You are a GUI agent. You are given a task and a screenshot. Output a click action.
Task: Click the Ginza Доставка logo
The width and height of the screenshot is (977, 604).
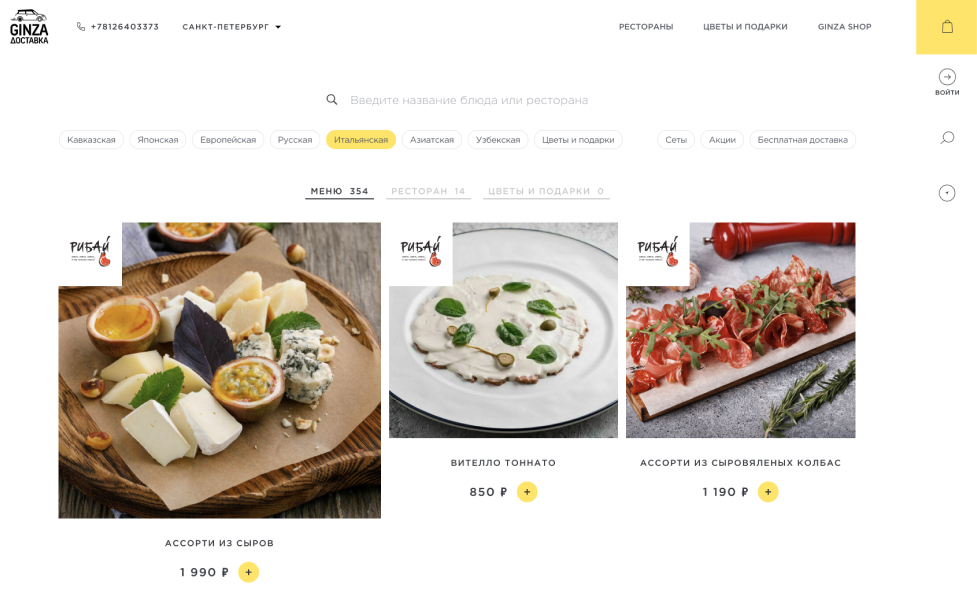coord(29,27)
